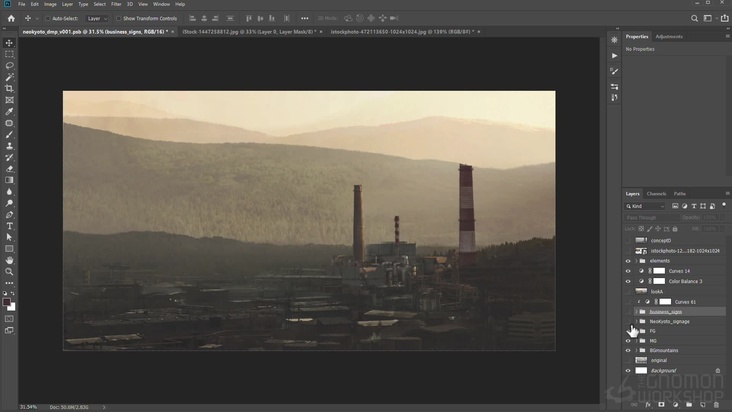Select the Lasso tool
Image resolution: width=732 pixels, height=412 pixels.
(x=9, y=65)
